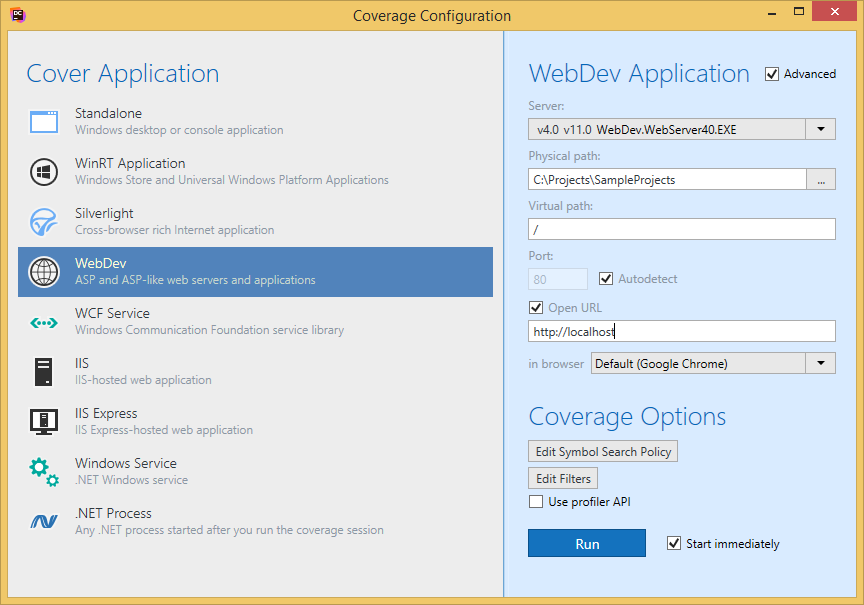Select the WinRT Application Windows logo icon
The height and width of the screenshot is (605, 864).
coord(44,172)
